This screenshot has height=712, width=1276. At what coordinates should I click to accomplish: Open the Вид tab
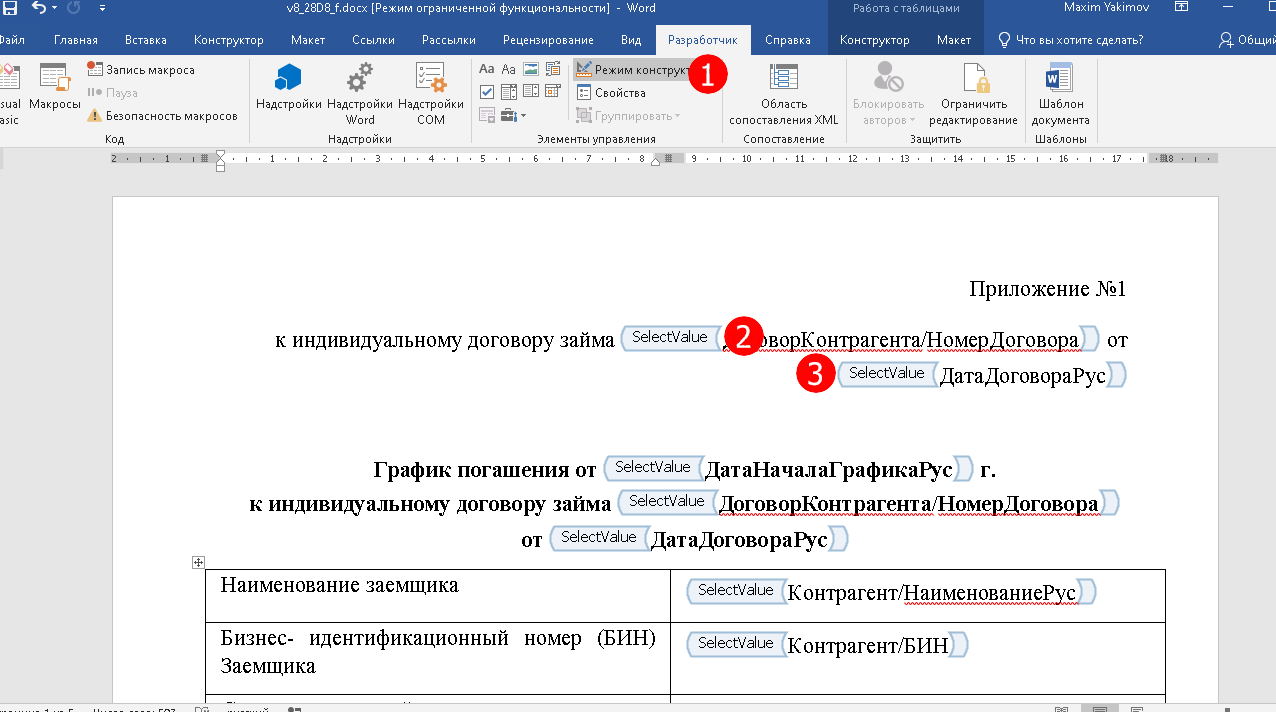[x=631, y=40]
